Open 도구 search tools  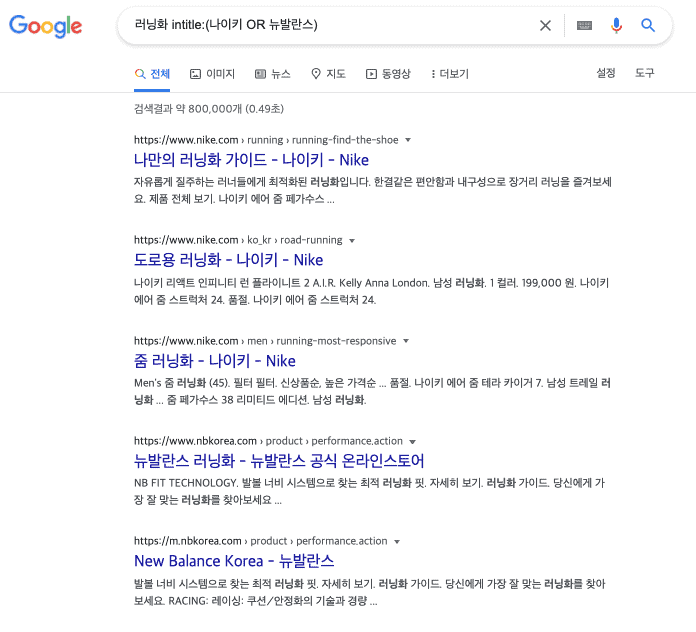click(x=644, y=73)
